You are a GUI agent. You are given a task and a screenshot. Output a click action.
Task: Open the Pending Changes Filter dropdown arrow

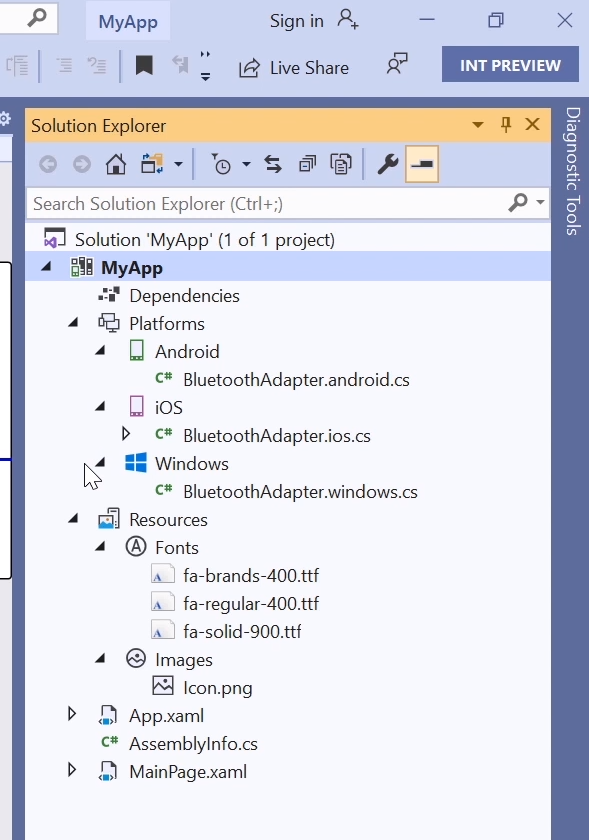coord(246,164)
